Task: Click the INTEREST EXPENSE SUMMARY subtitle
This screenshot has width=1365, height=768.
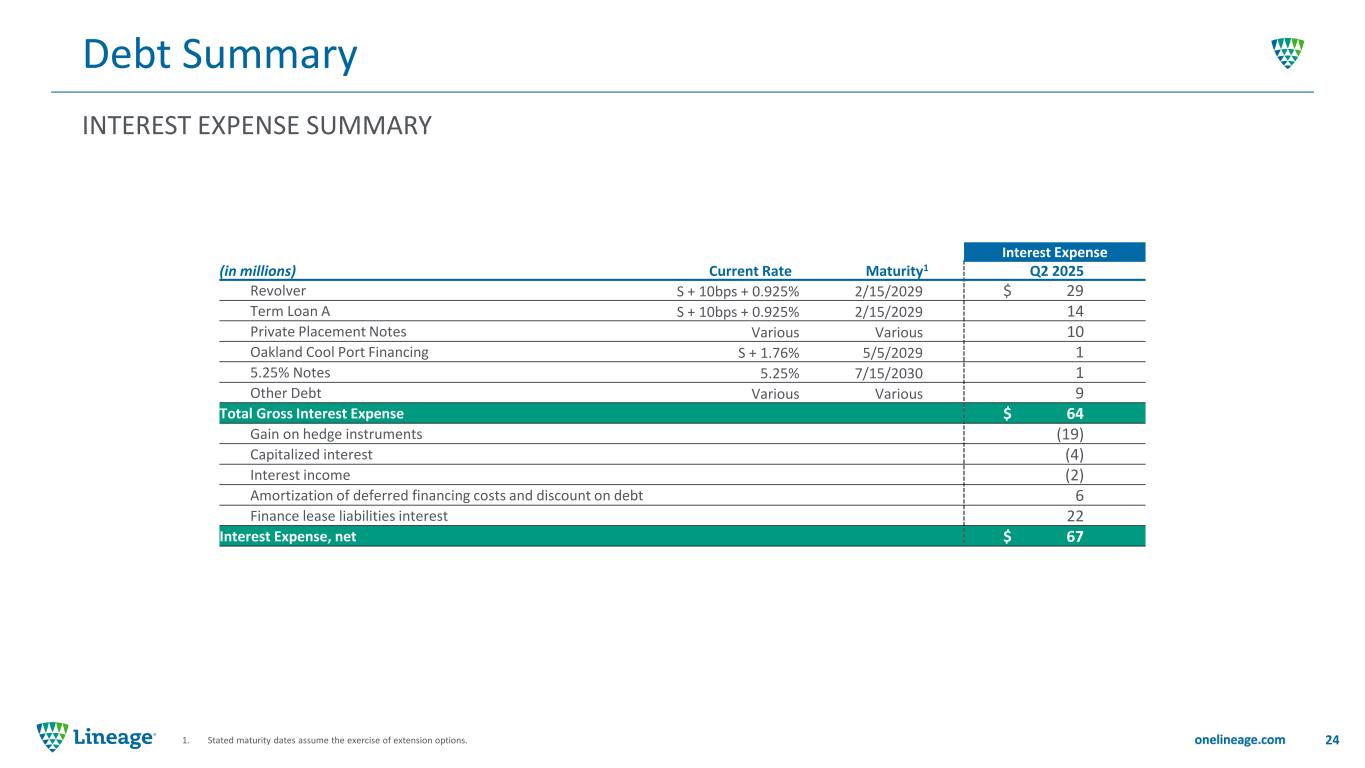Action: click(257, 126)
